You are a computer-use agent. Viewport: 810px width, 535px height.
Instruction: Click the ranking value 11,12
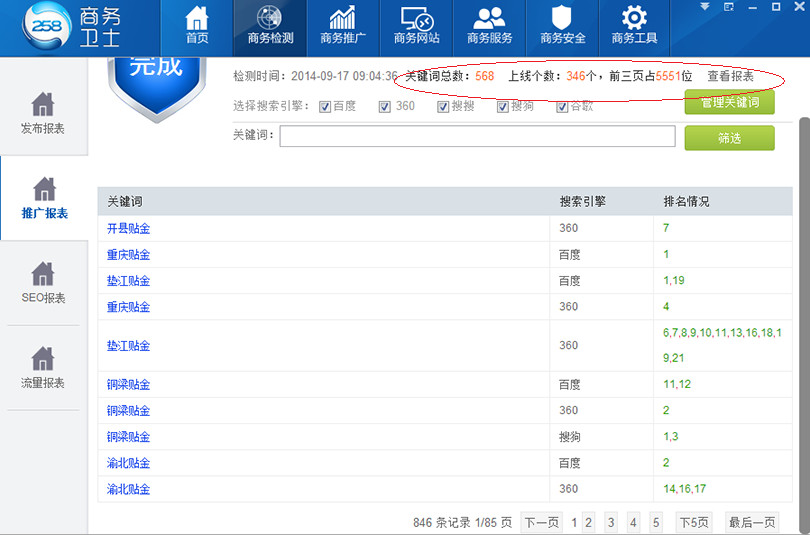point(677,384)
